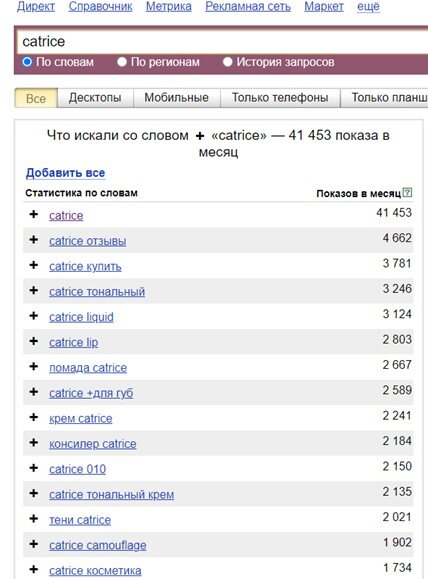Add 'catrice косметика' using its plus icon
Viewport: 428px width, 579px height.
point(34,569)
